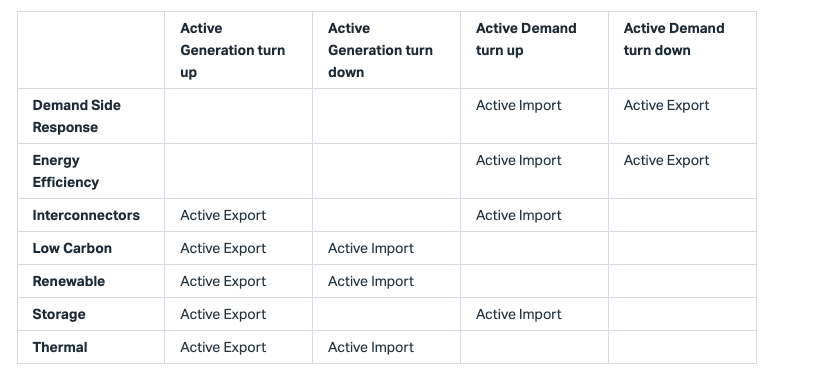The height and width of the screenshot is (377, 813).
Task: Select the Active Demand turn up header
Action: (x=526, y=39)
